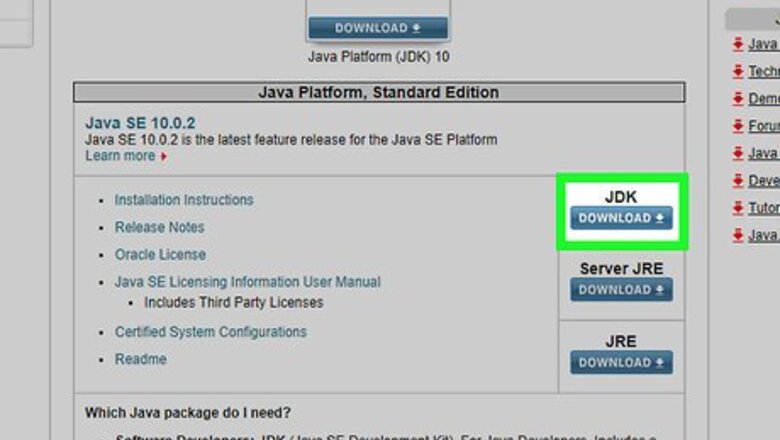The height and width of the screenshot is (440, 780).
Task: Click the sidebar download icon next to Deve
Action: [738, 180]
